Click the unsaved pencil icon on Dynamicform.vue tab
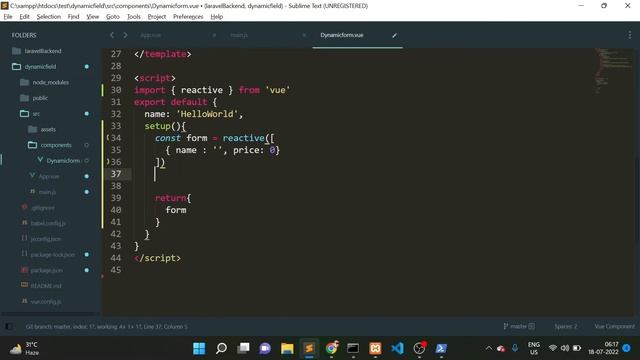This screenshot has width=640, height=360. [x=394, y=36]
